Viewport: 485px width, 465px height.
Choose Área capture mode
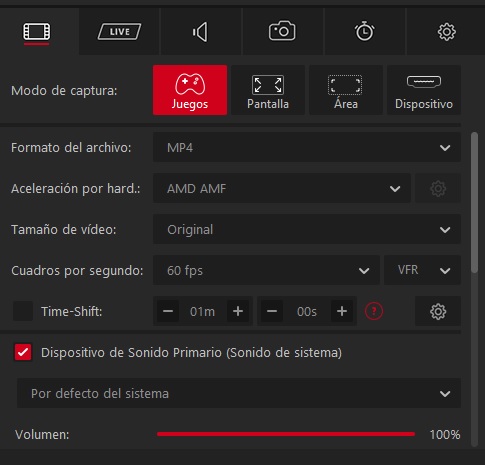(346, 90)
